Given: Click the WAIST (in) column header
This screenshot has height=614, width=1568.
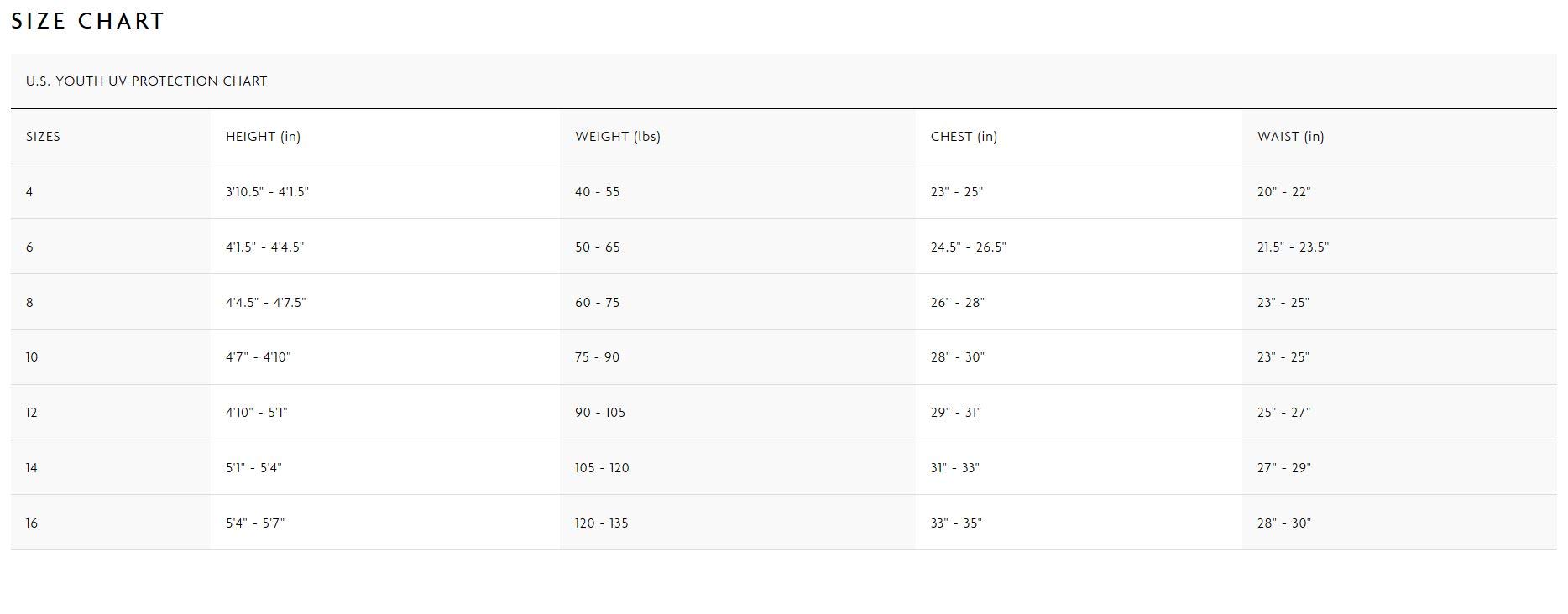Looking at the screenshot, I should 1290,137.
